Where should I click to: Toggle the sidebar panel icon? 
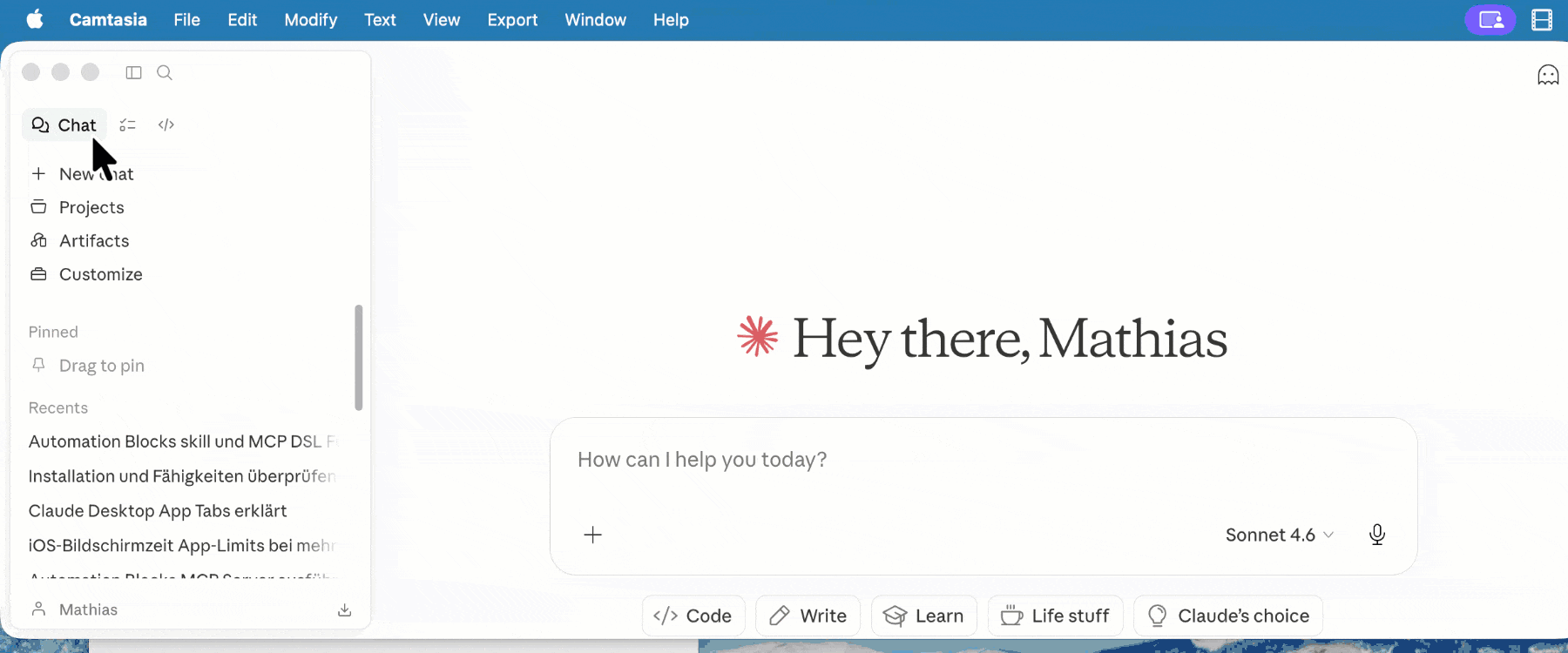[x=133, y=72]
